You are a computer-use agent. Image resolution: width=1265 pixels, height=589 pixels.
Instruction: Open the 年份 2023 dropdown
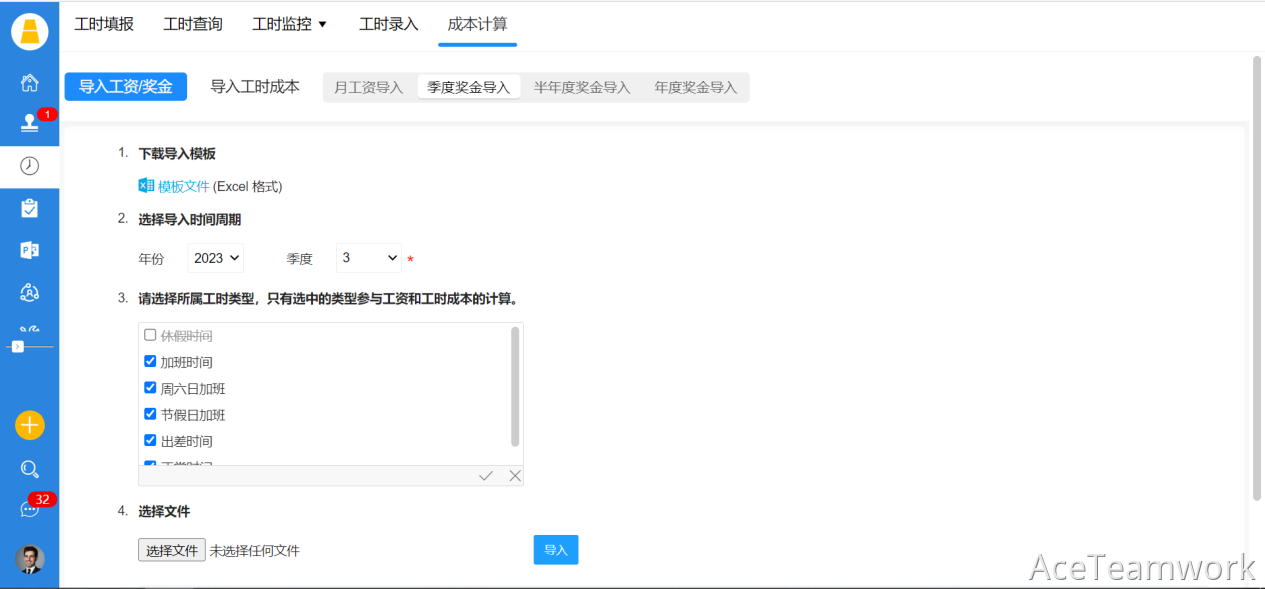(216, 258)
